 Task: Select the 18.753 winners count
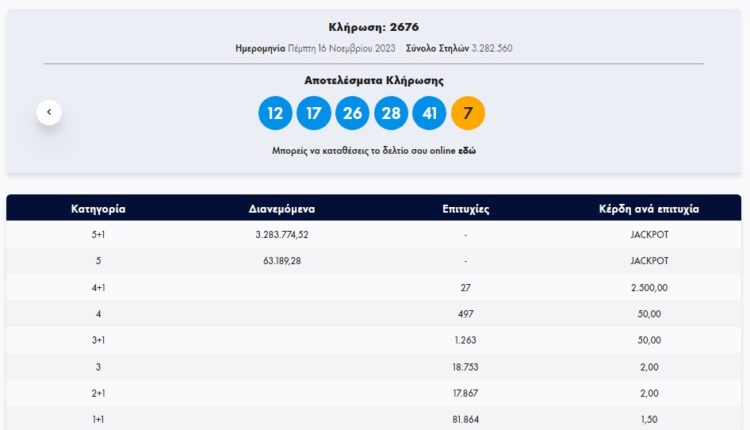(x=465, y=367)
